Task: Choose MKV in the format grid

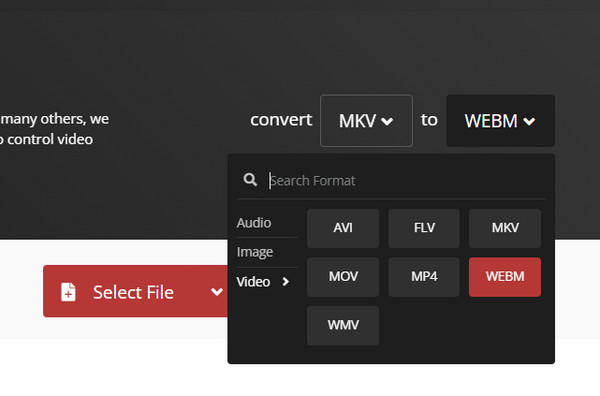Action: point(505,228)
